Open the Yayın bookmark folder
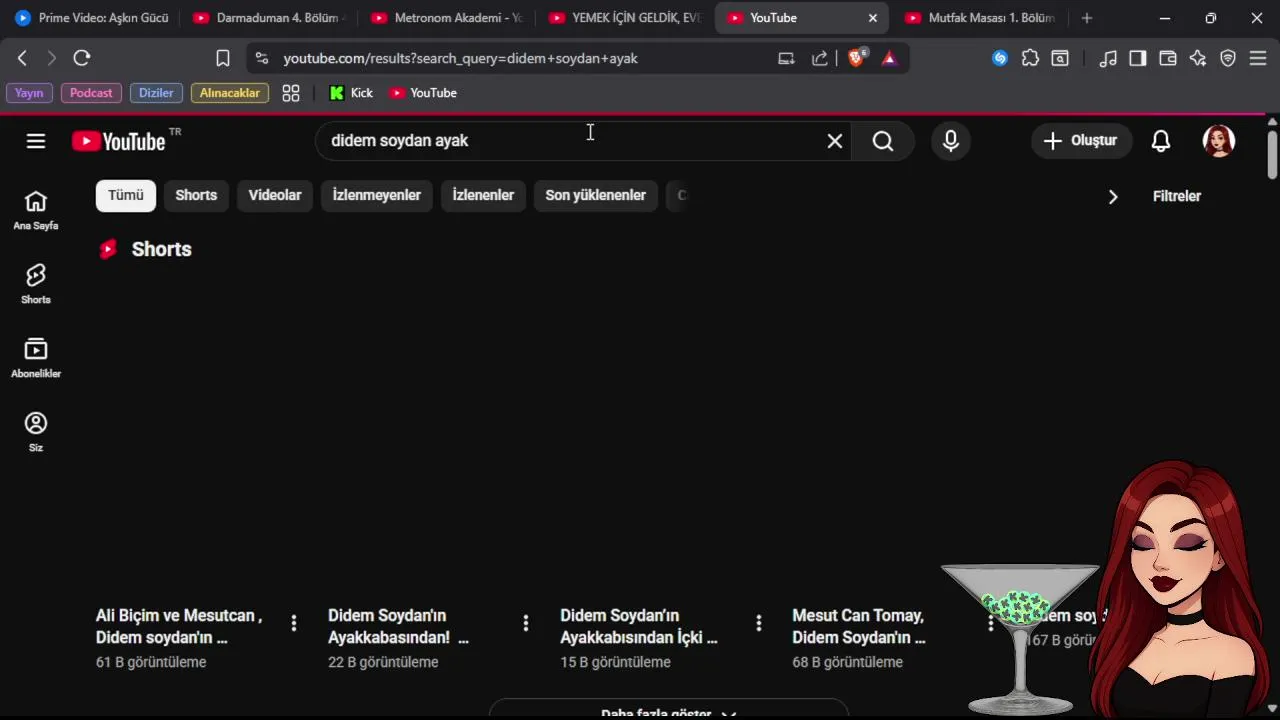 [x=29, y=93]
